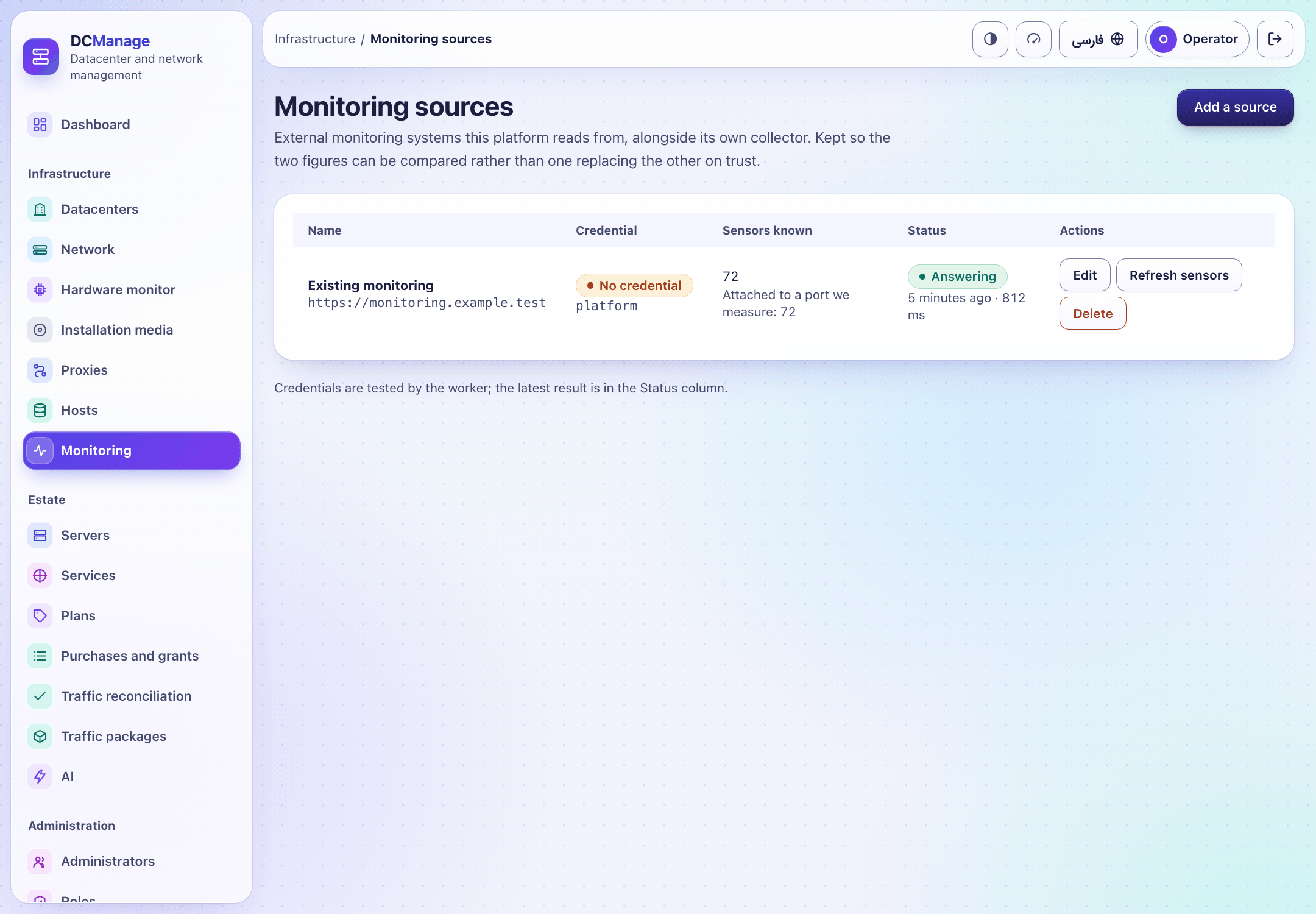1316x914 pixels.
Task: Edit the Existing monitoring source
Action: click(x=1084, y=275)
